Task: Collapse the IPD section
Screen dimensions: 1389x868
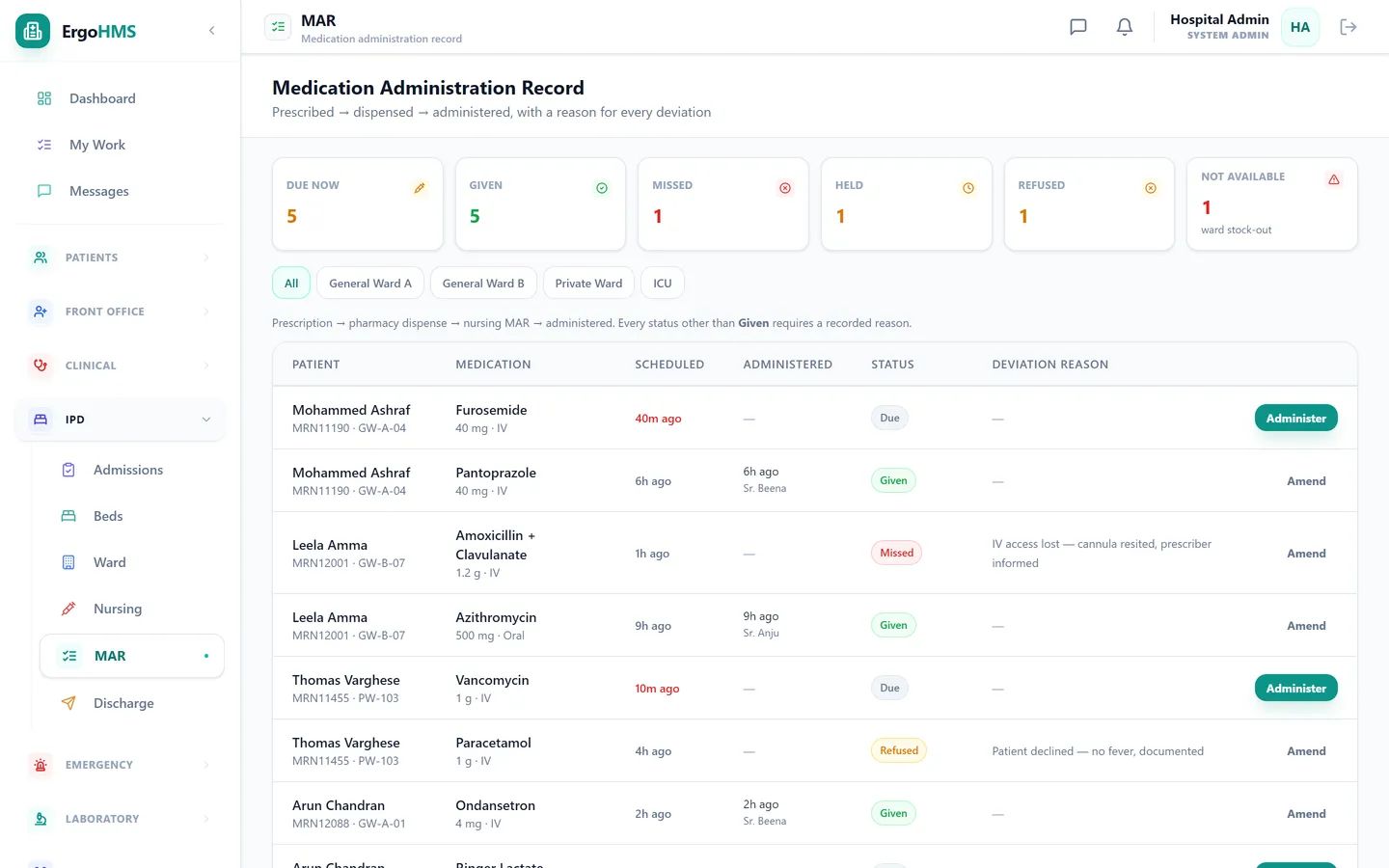Action: tap(121, 420)
